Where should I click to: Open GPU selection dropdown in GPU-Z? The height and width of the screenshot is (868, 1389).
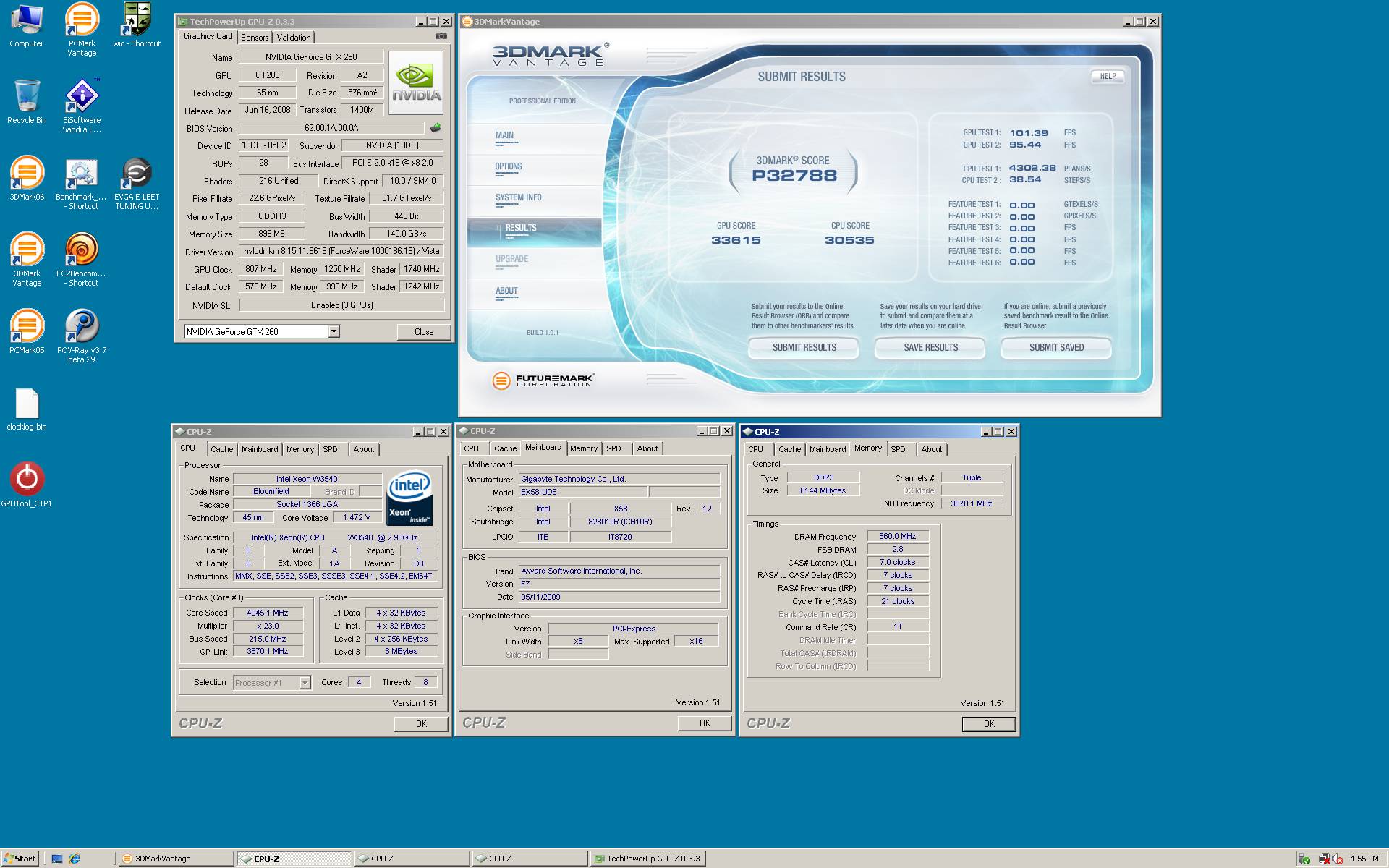coord(334,331)
